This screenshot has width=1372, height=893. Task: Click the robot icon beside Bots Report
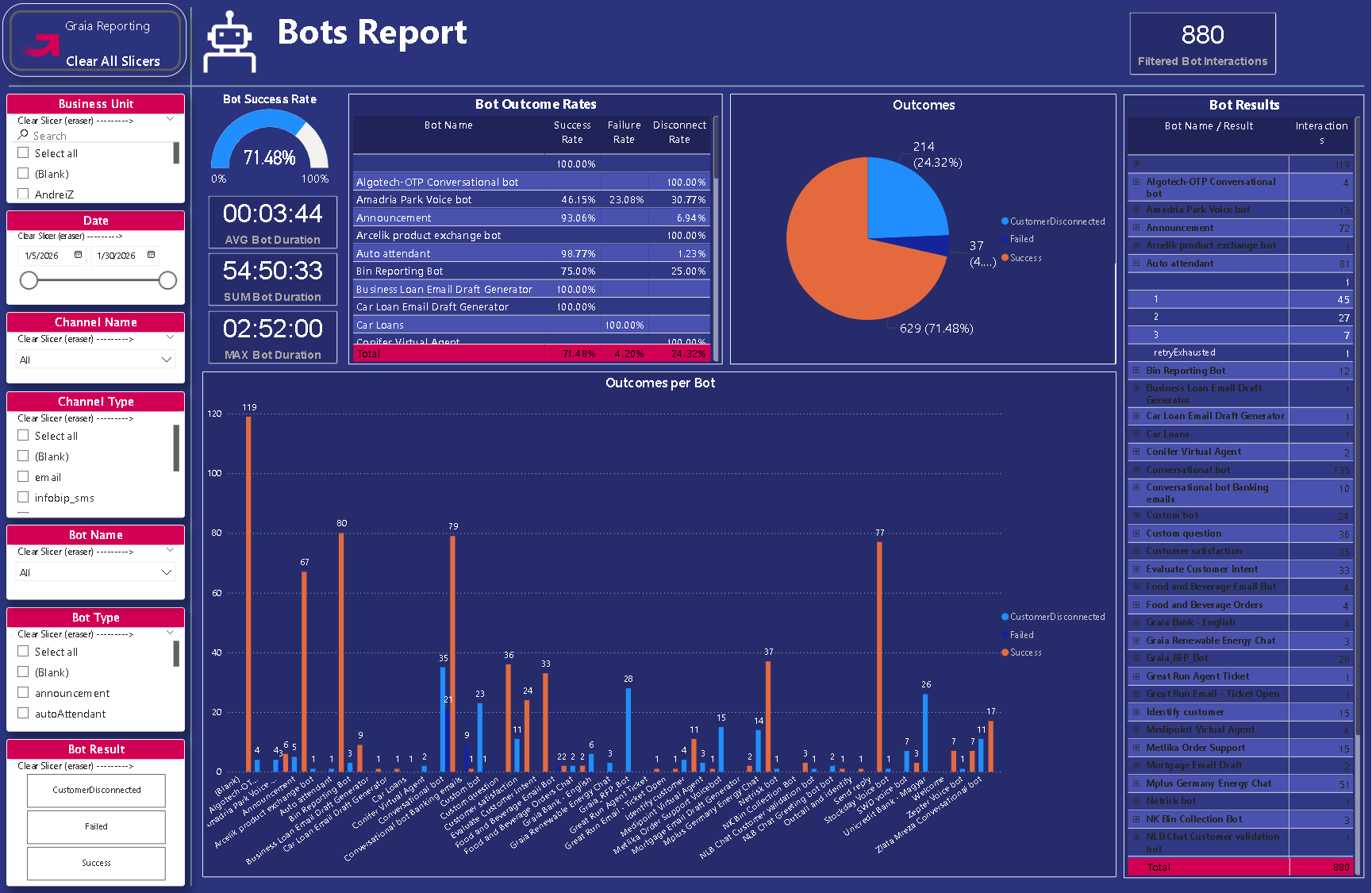[229, 43]
